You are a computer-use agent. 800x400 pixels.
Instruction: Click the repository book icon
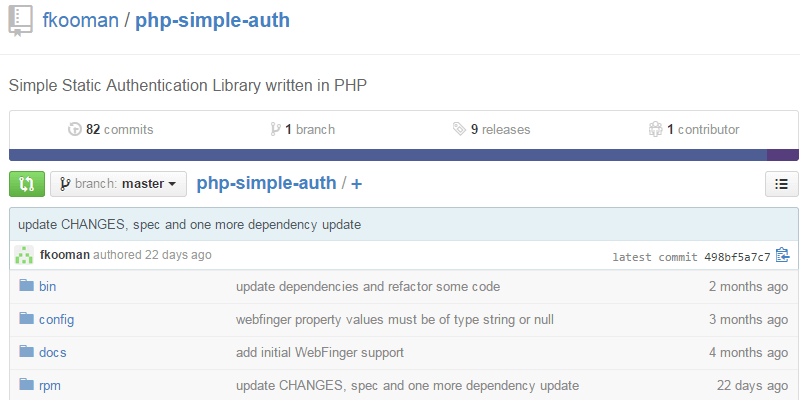[20, 21]
